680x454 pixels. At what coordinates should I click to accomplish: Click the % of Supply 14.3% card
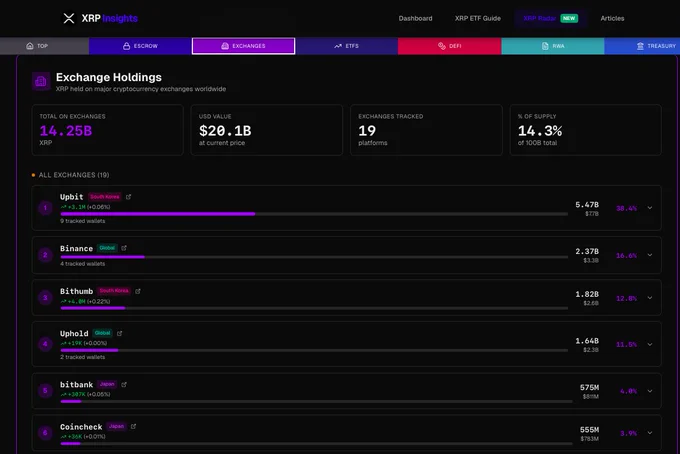[x=585, y=130]
